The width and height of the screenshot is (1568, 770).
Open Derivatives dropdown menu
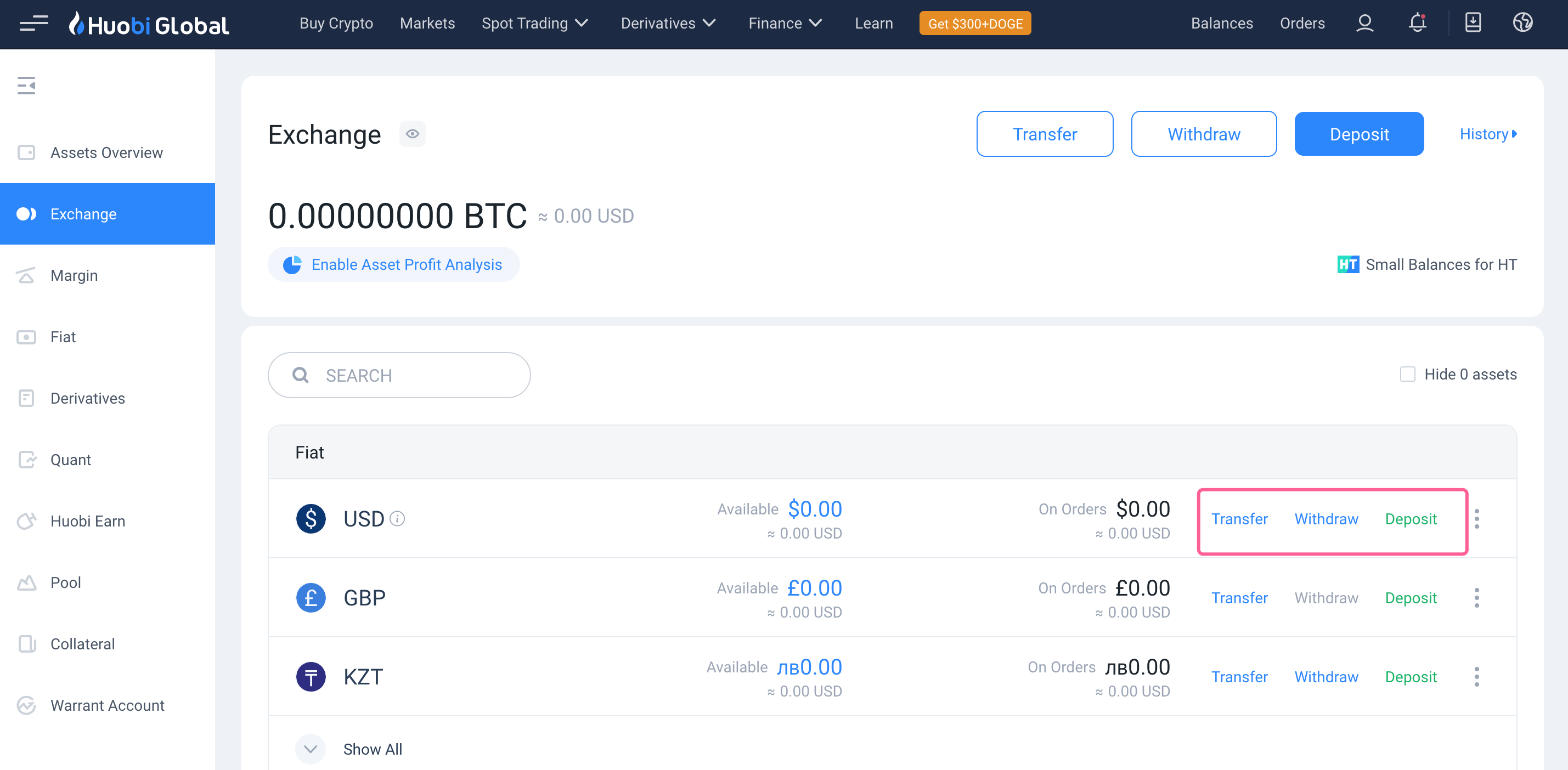[666, 23]
